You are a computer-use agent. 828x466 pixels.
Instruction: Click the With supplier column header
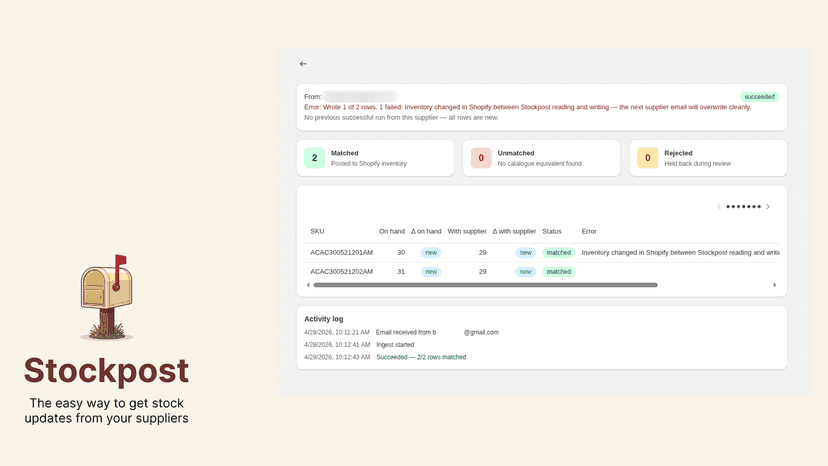click(x=467, y=231)
